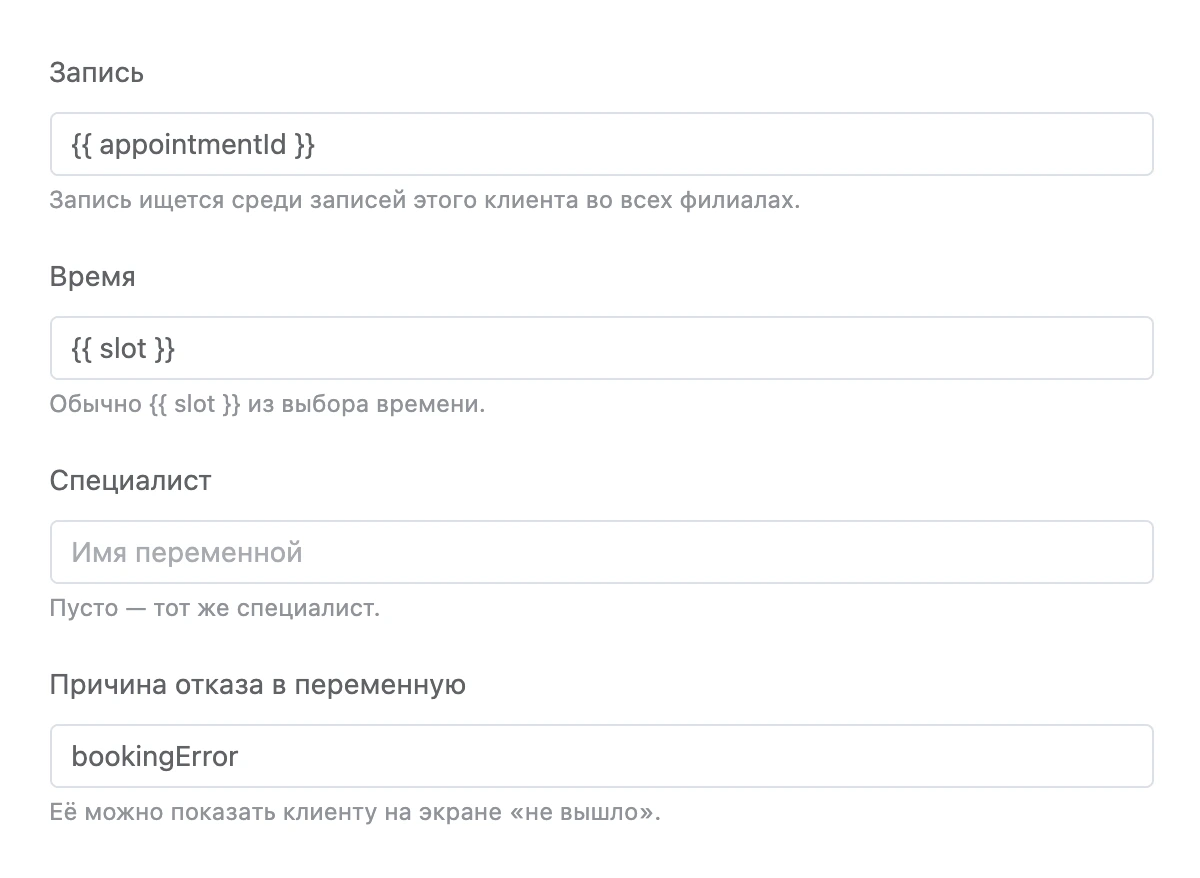Activate the empty Специалист input field

601,552
